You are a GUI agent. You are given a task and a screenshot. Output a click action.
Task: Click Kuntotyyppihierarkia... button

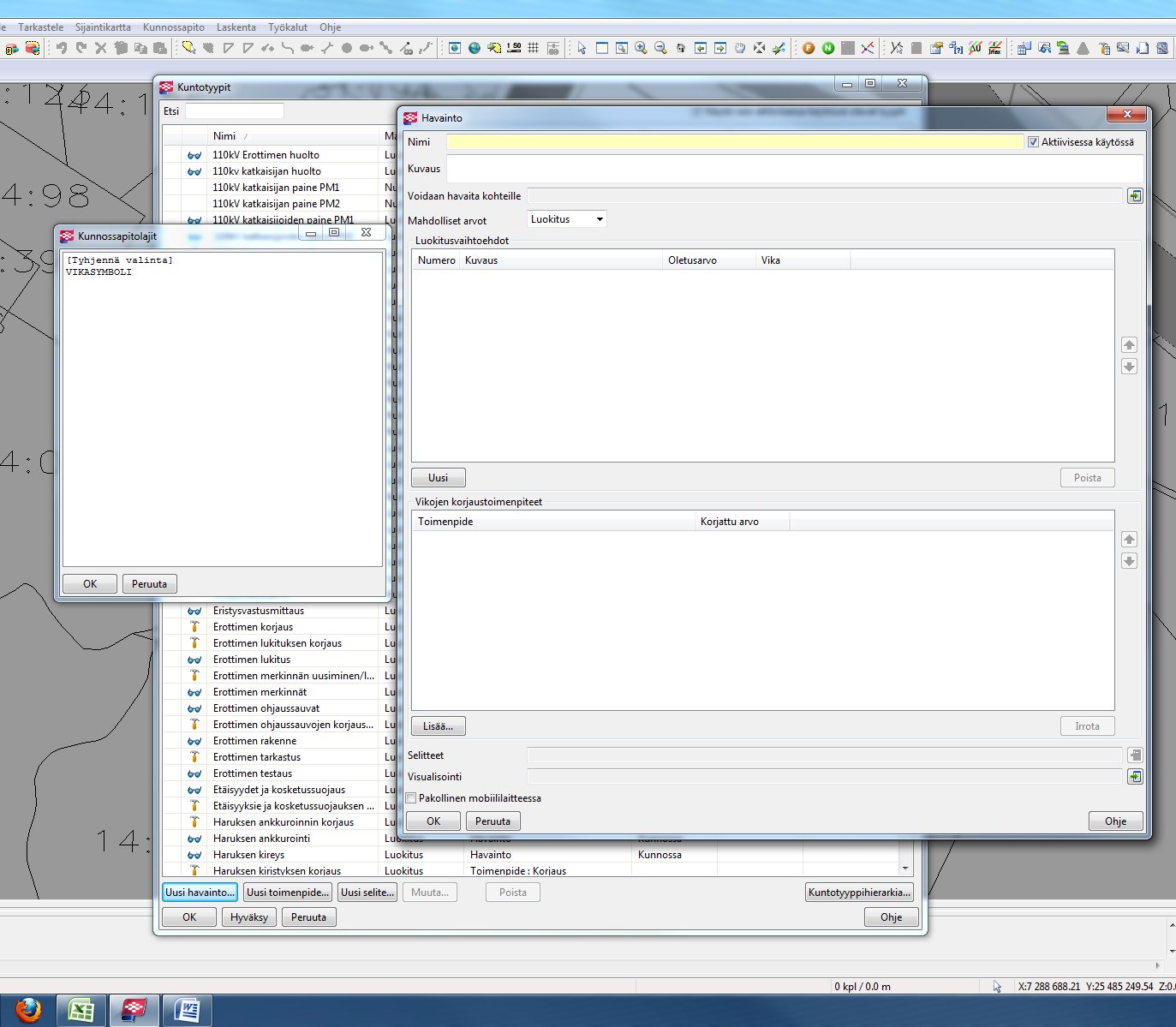click(859, 893)
